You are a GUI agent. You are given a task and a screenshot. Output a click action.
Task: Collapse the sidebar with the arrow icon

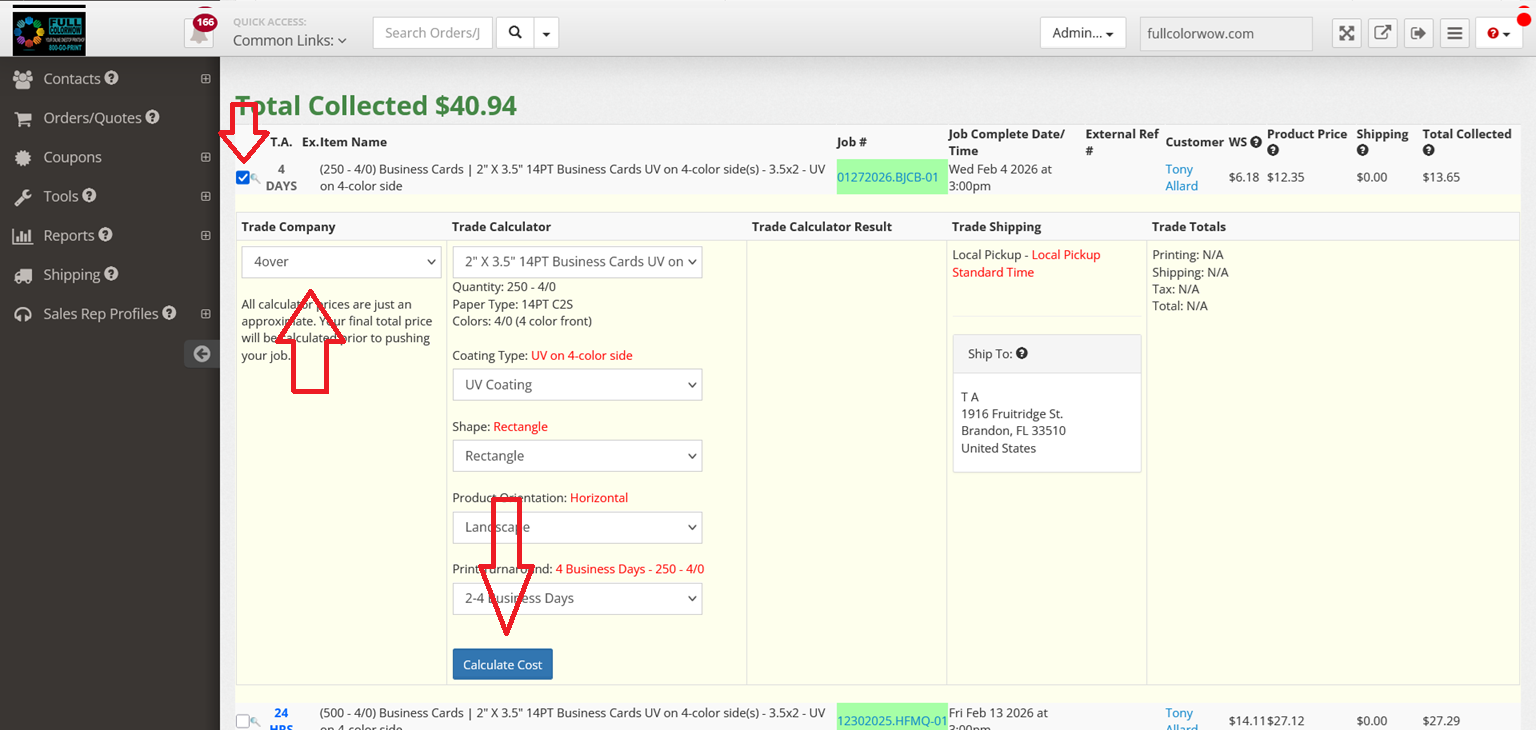coord(201,353)
